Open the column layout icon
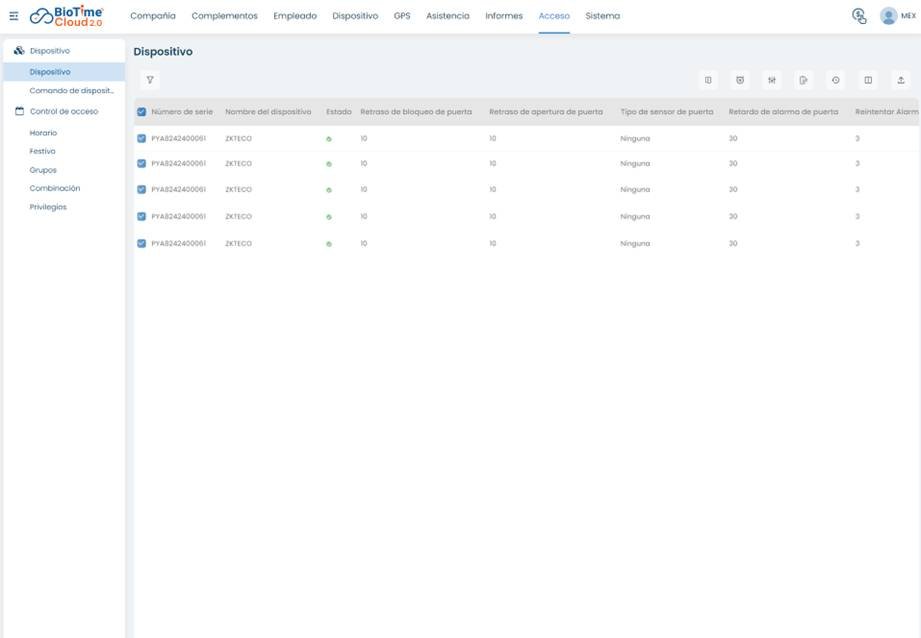Screen dimensions: 921x638 click(868, 80)
